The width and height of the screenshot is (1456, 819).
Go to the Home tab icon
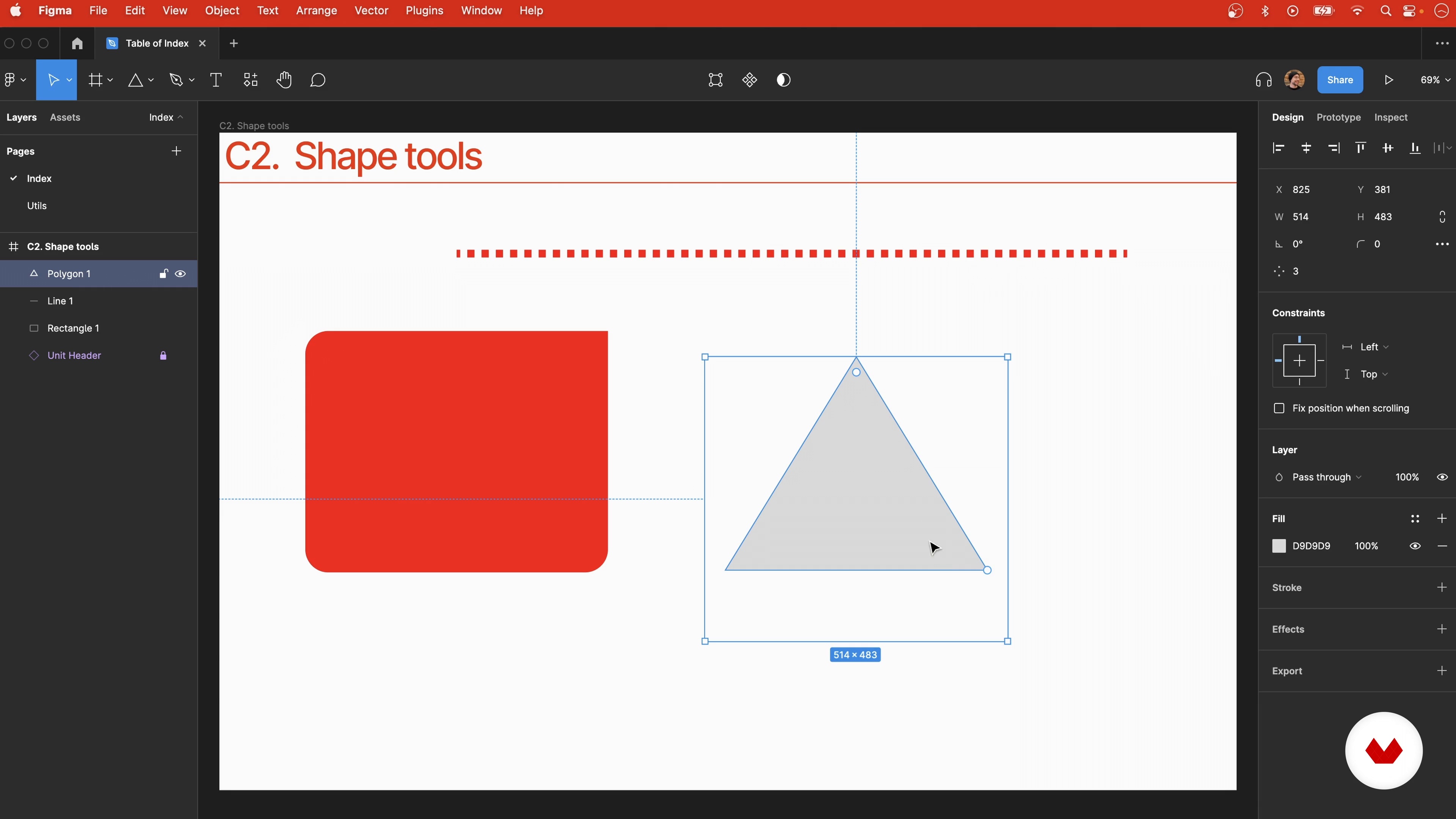click(x=77, y=44)
